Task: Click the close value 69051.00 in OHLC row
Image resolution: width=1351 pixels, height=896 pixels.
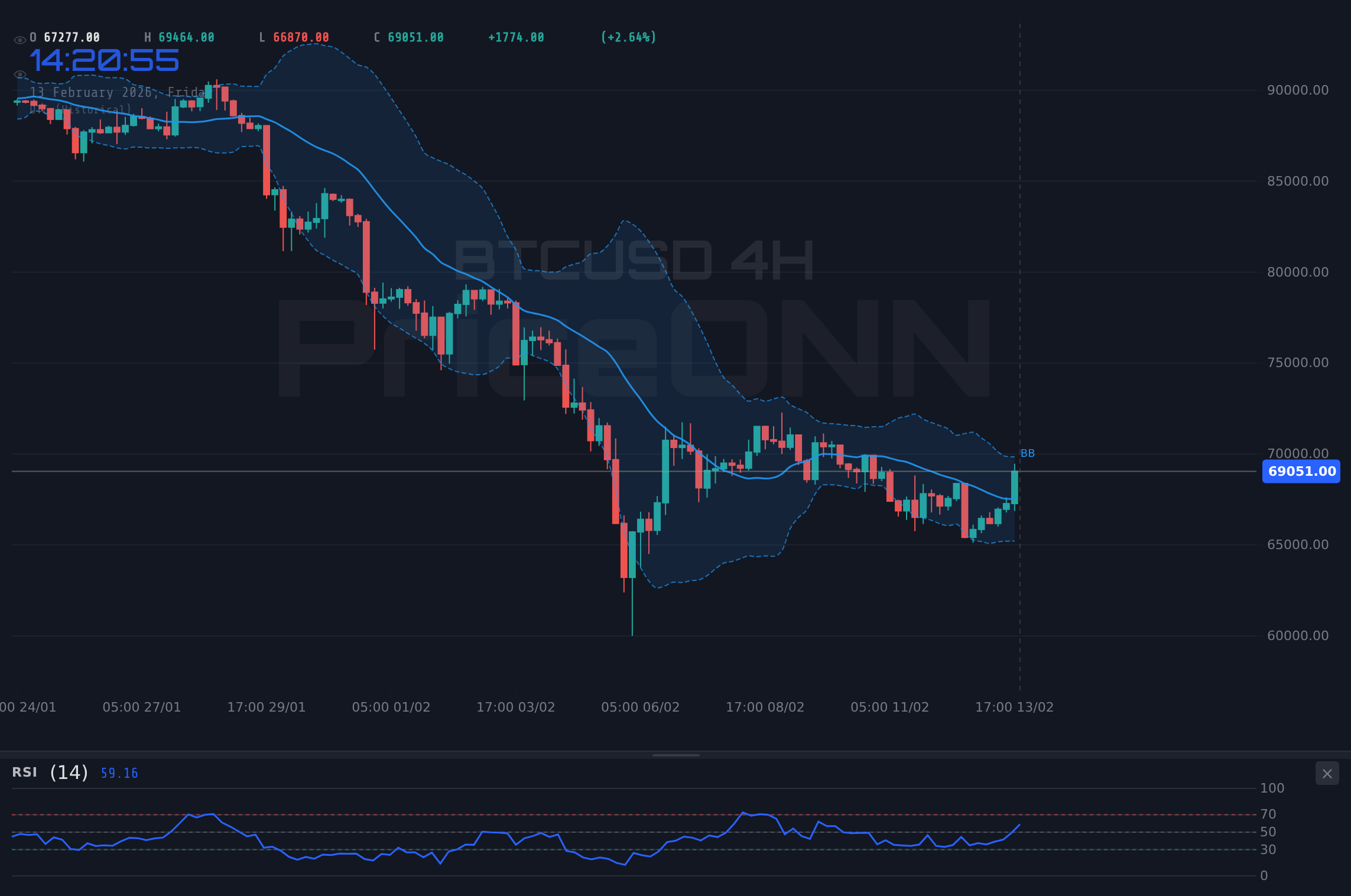Action: [x=415, y=37]
